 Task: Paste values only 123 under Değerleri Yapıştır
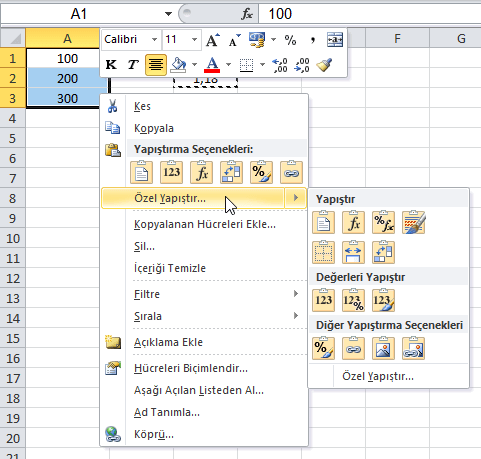coord(323,300)
